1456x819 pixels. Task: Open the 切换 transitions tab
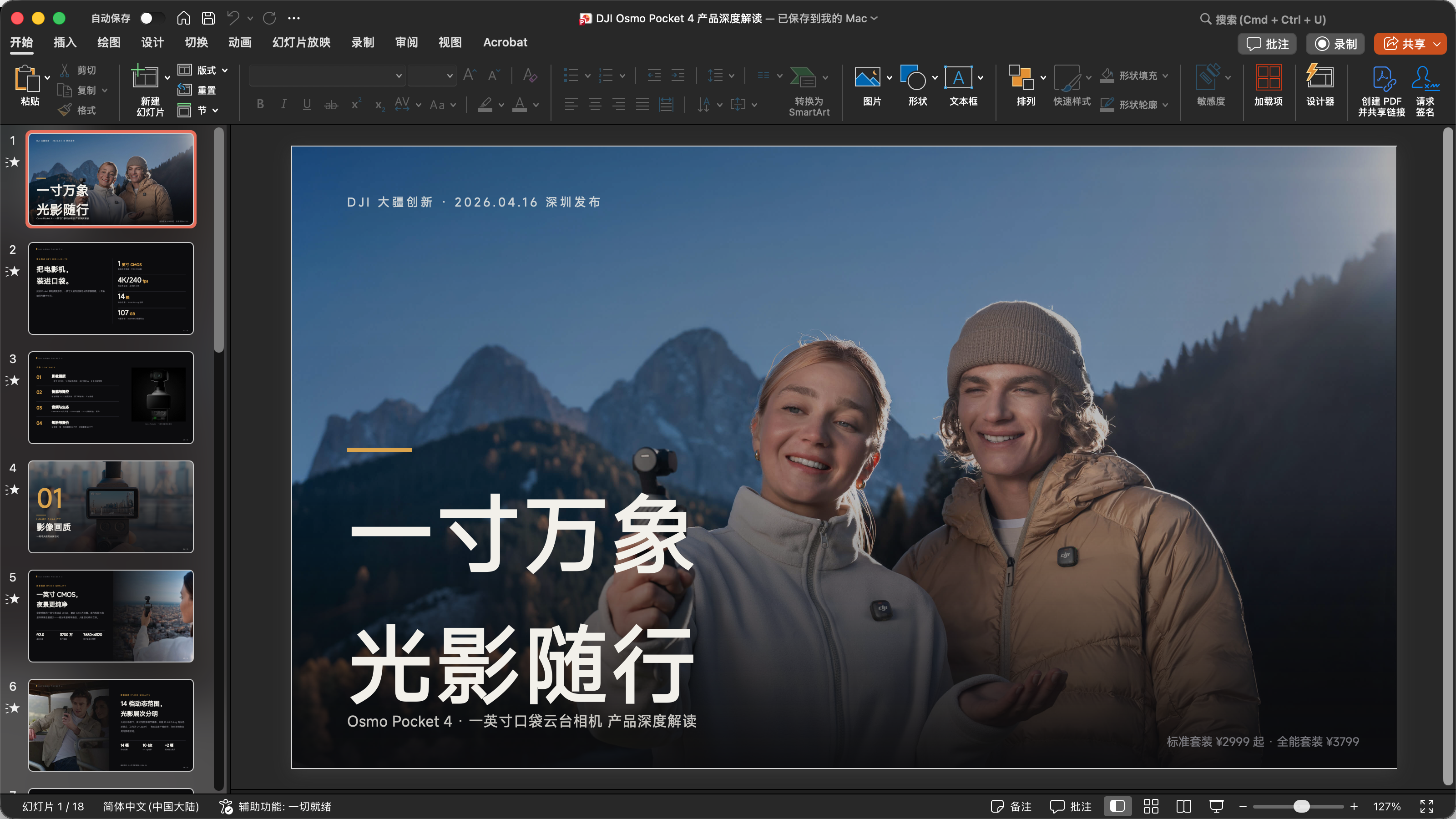[196, 42]
